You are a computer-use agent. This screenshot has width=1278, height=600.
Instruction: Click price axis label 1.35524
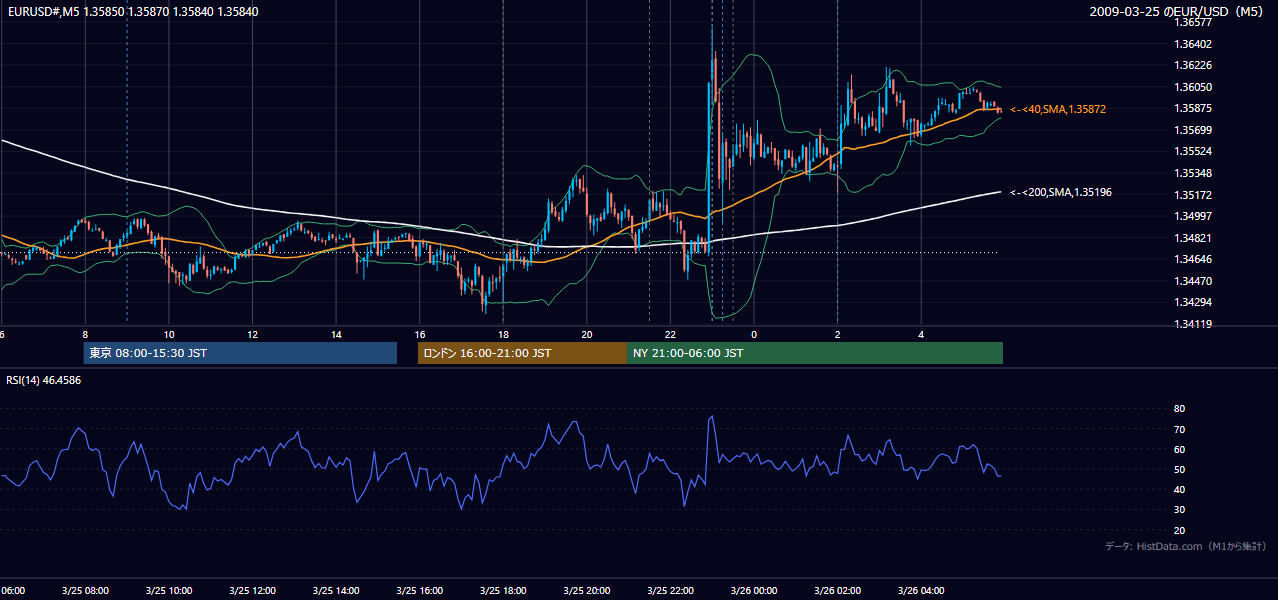[x=1194, y=151]
